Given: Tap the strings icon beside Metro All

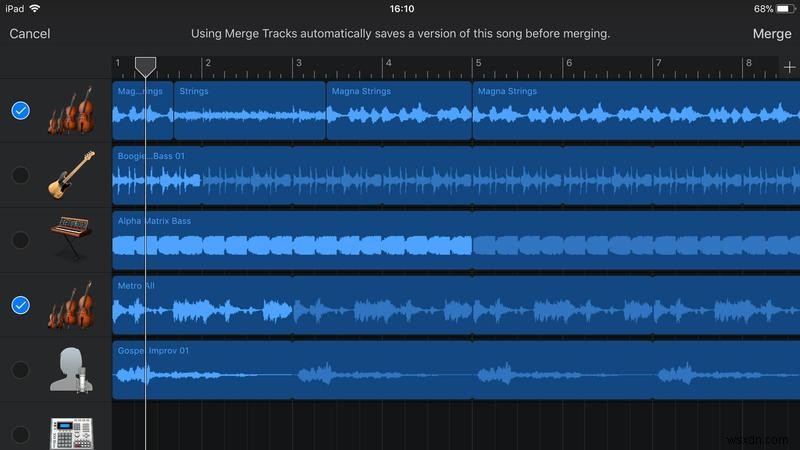Looking at the screenshot, I should (71, 305).
